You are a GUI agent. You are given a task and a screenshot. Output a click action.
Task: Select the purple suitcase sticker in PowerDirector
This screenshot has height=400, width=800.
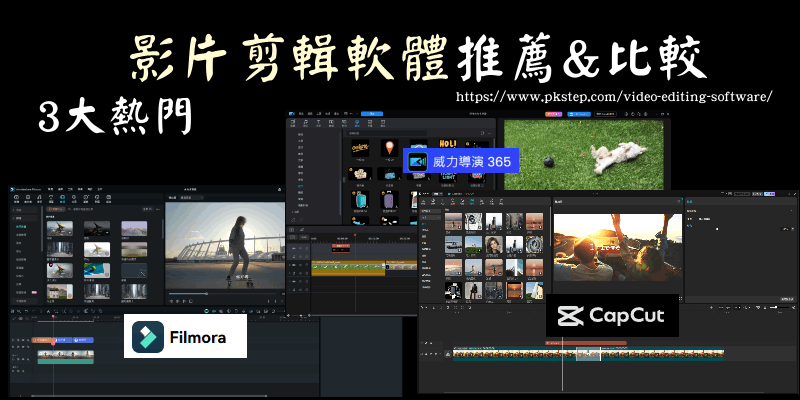[389, 200]
